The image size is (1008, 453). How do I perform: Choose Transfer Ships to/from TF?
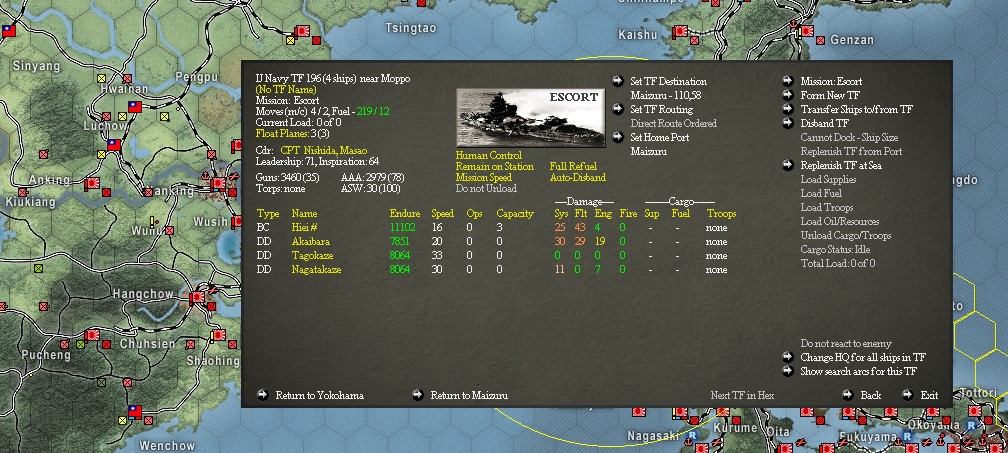click(x=856, y=109)
